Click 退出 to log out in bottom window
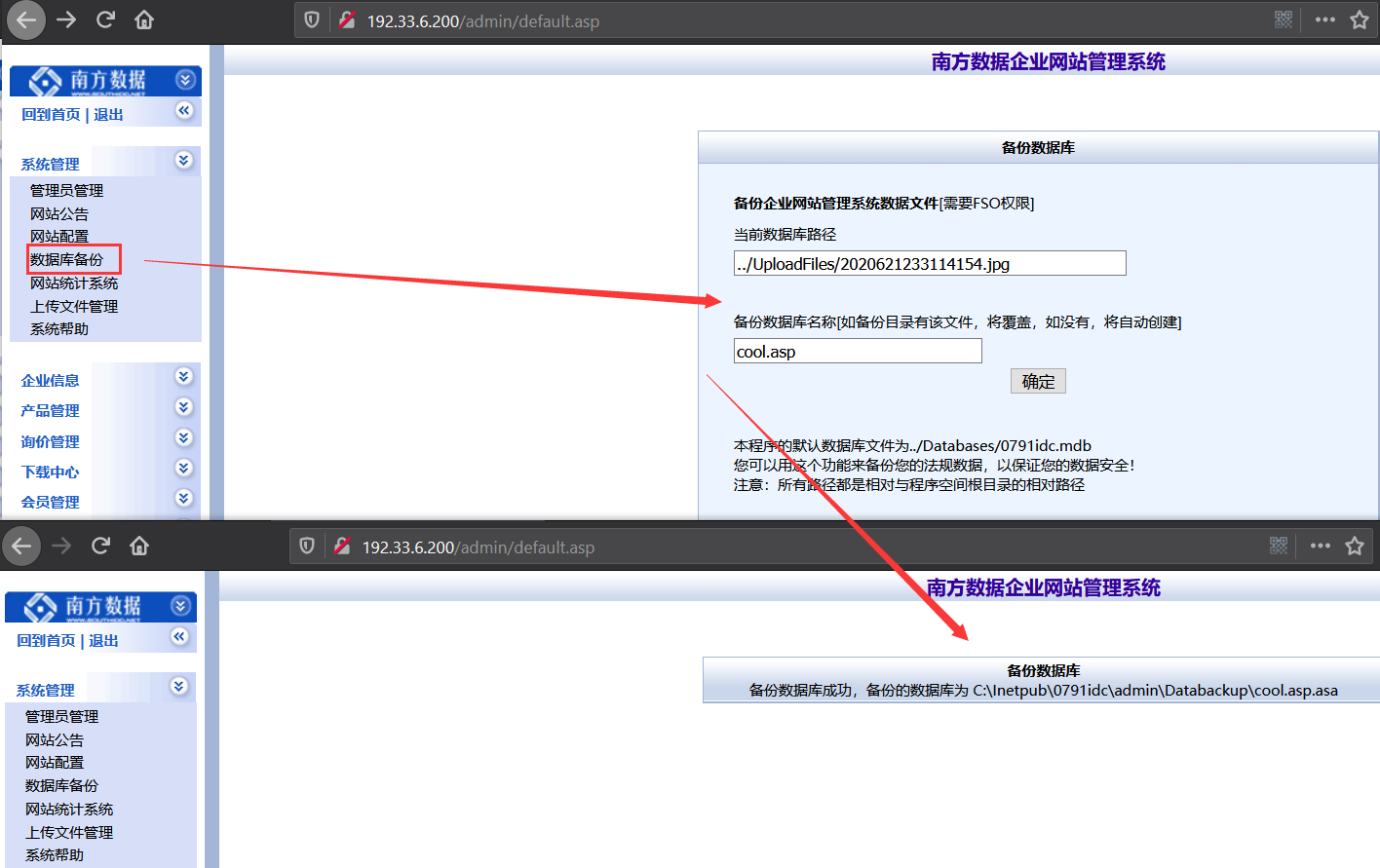This screenshot has width=1380, height=868. (x=103, y=641)
